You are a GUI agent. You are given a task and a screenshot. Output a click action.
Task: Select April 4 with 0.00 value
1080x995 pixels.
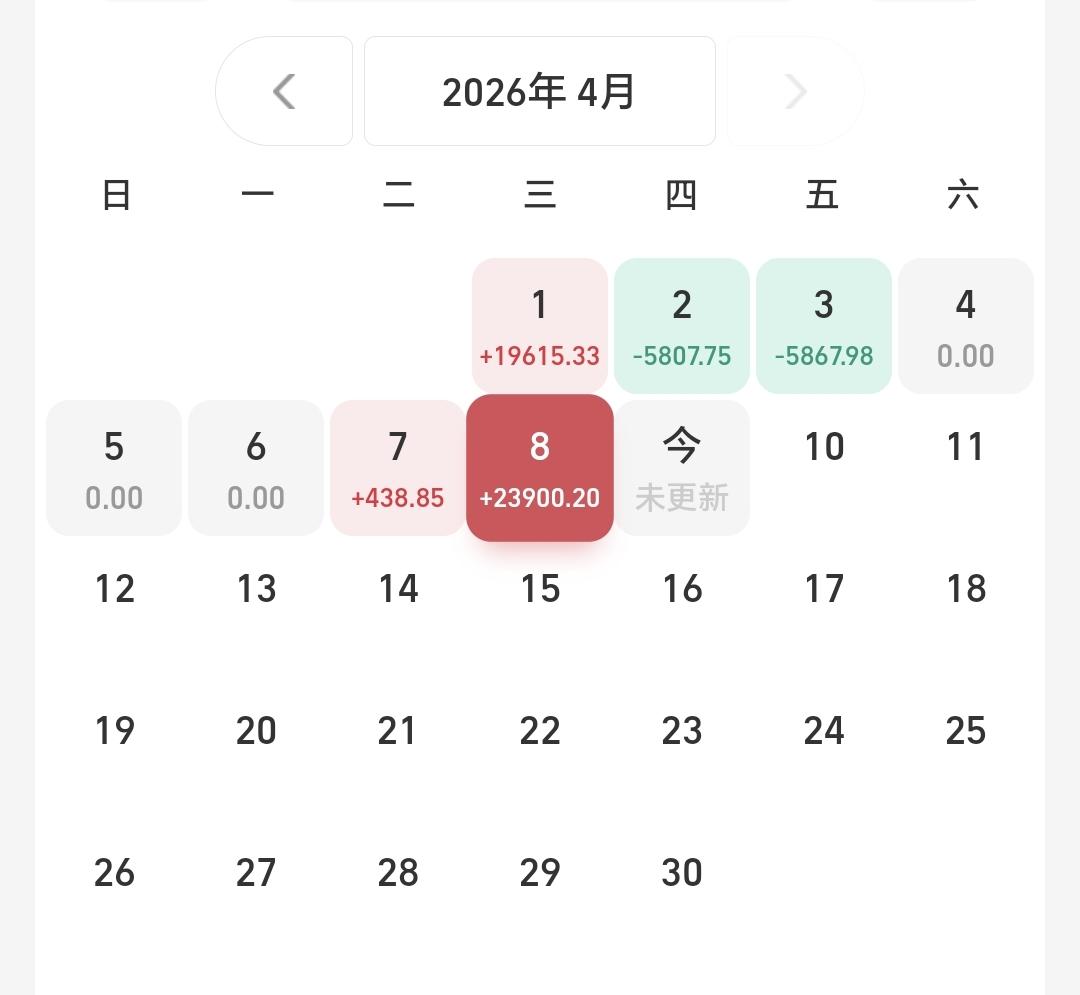pos(965,326)
